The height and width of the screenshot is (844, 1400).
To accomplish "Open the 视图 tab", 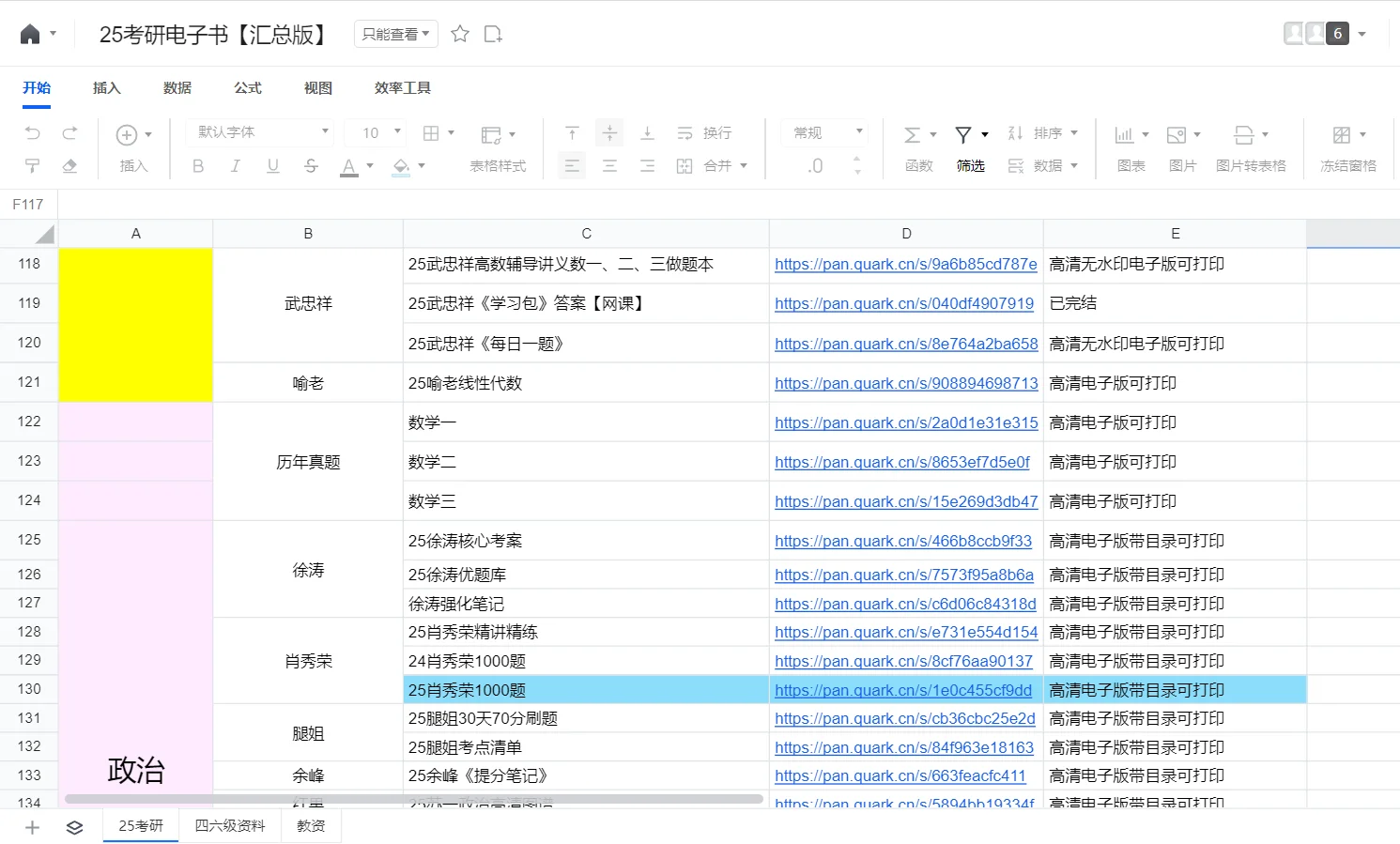I will (x=318, y=87).
